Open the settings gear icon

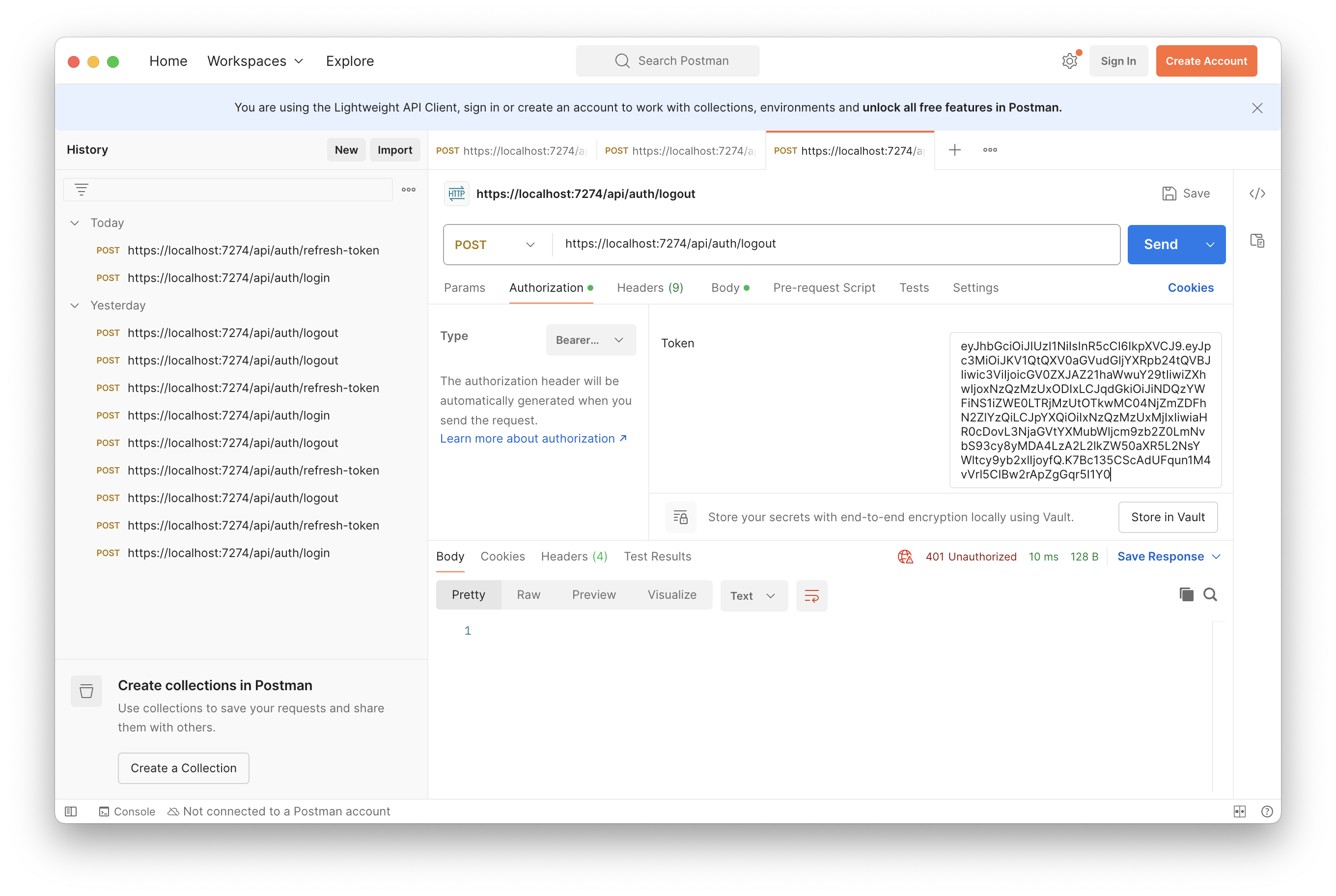coord(1069,60)
